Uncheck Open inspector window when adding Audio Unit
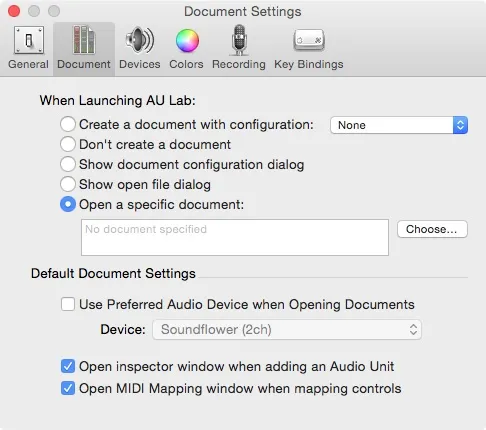Screen dimensions: 486x430 68,366
